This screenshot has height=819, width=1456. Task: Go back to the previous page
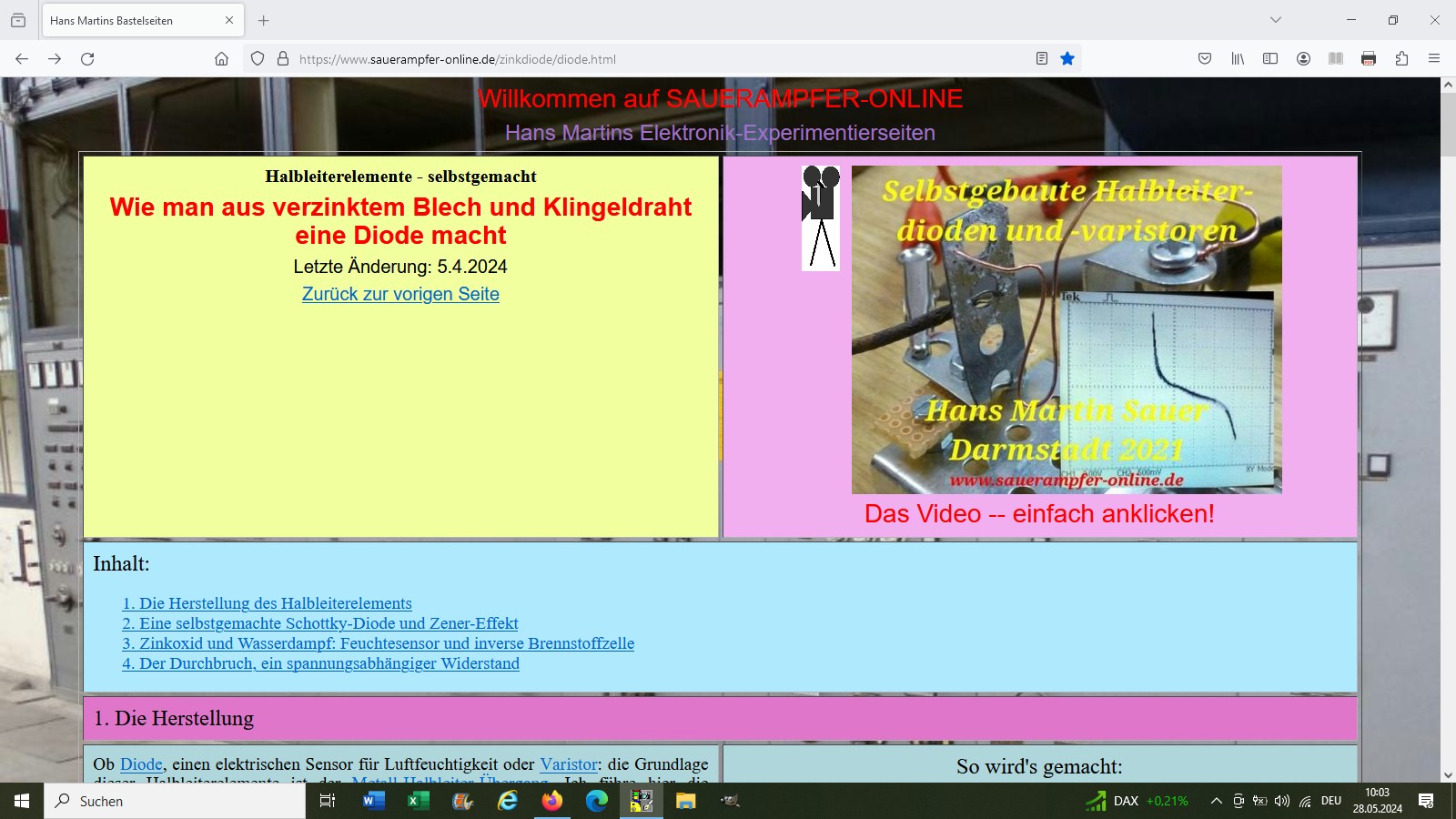[x=22, y=58]
